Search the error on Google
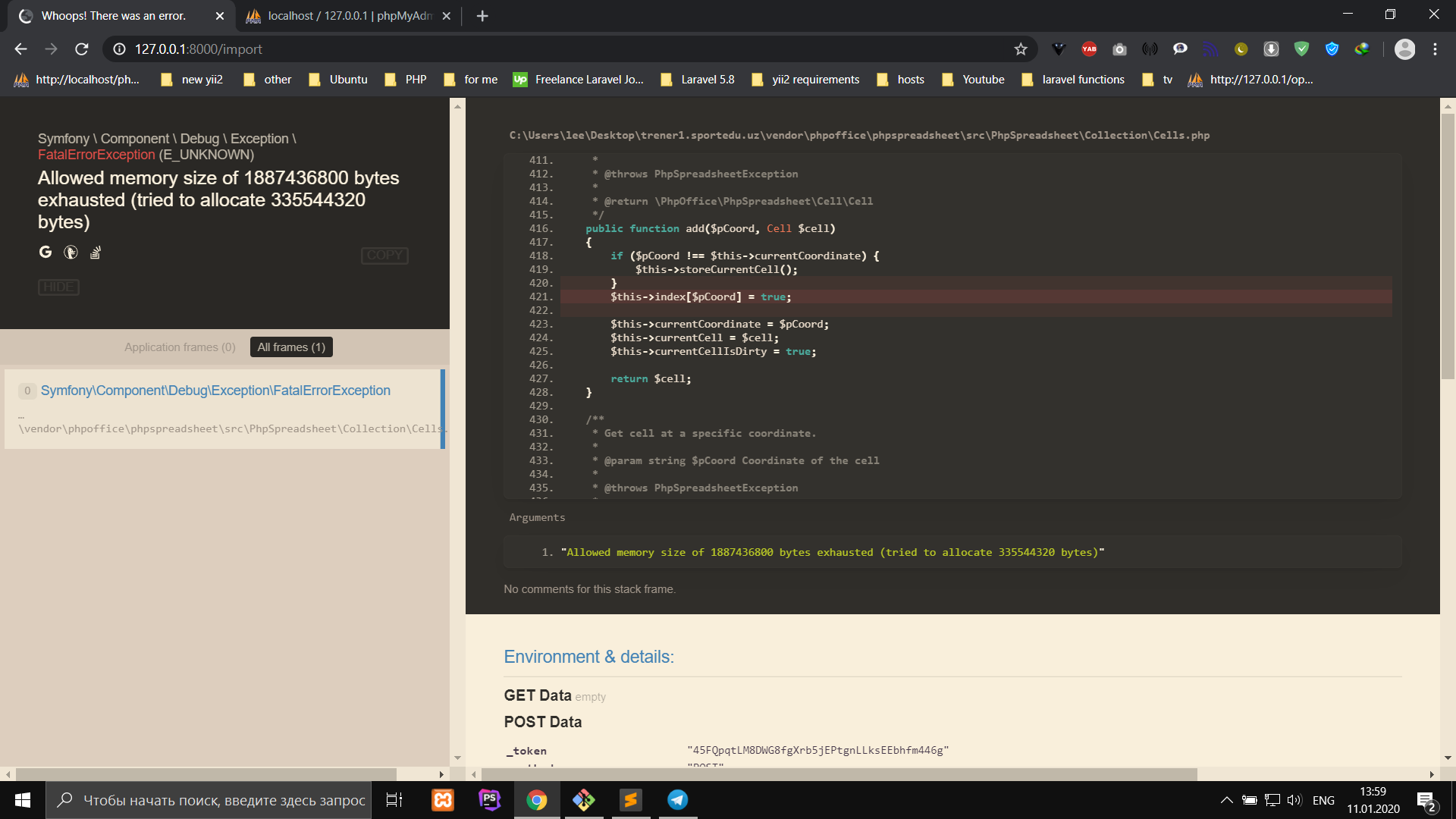Viewport: 1456px width, 819px height. pyautogui.click(x=45, y=253)
